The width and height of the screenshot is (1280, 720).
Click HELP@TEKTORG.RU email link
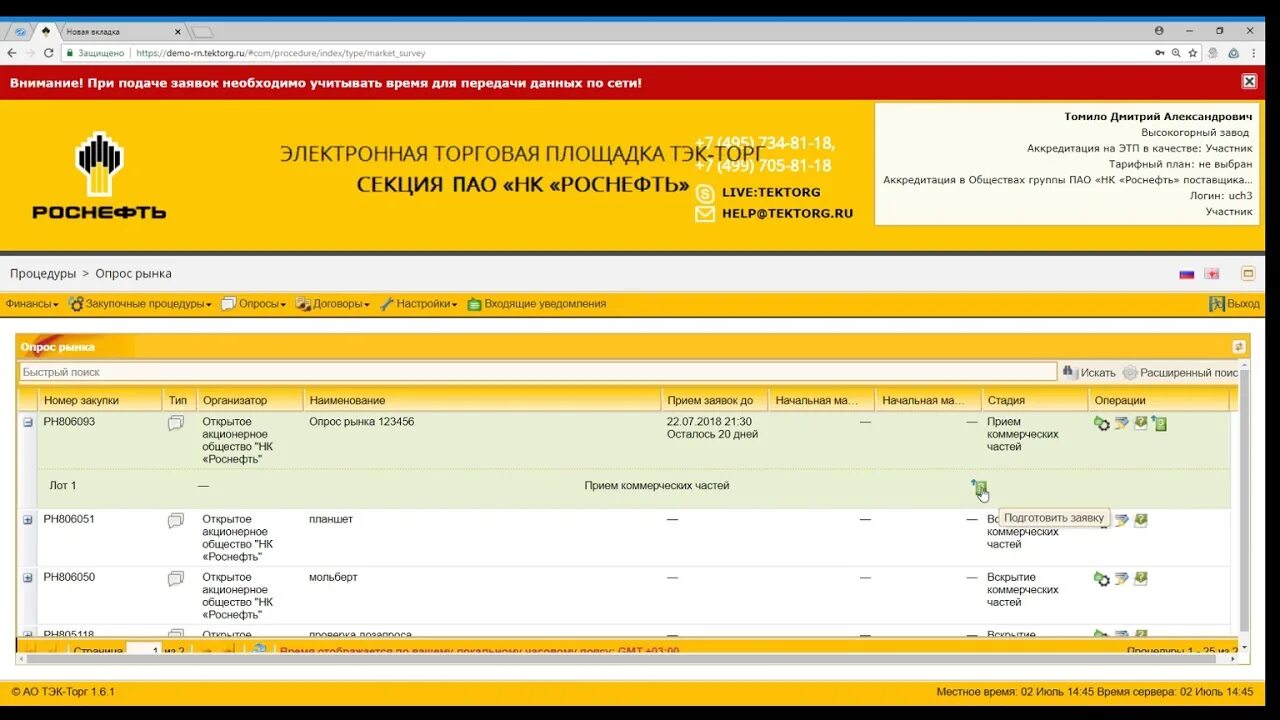[x=787, y=213]
